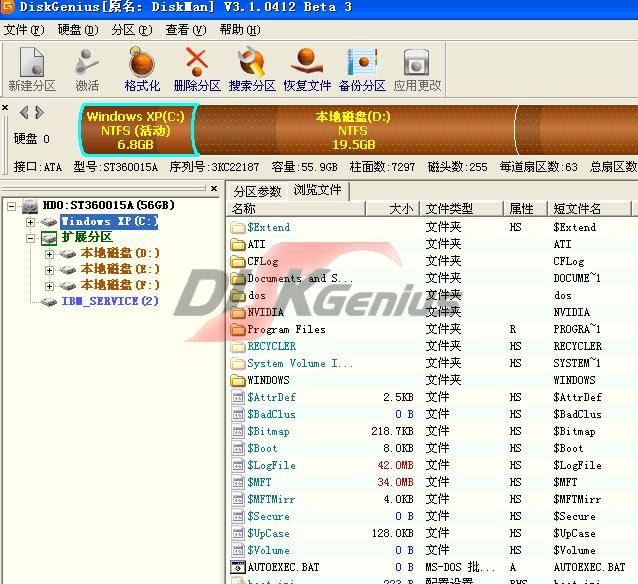Screen dimensions: 638x584
Task: Expand the 本地磁盘 (E:) tree node
Action: click(49, 270)
